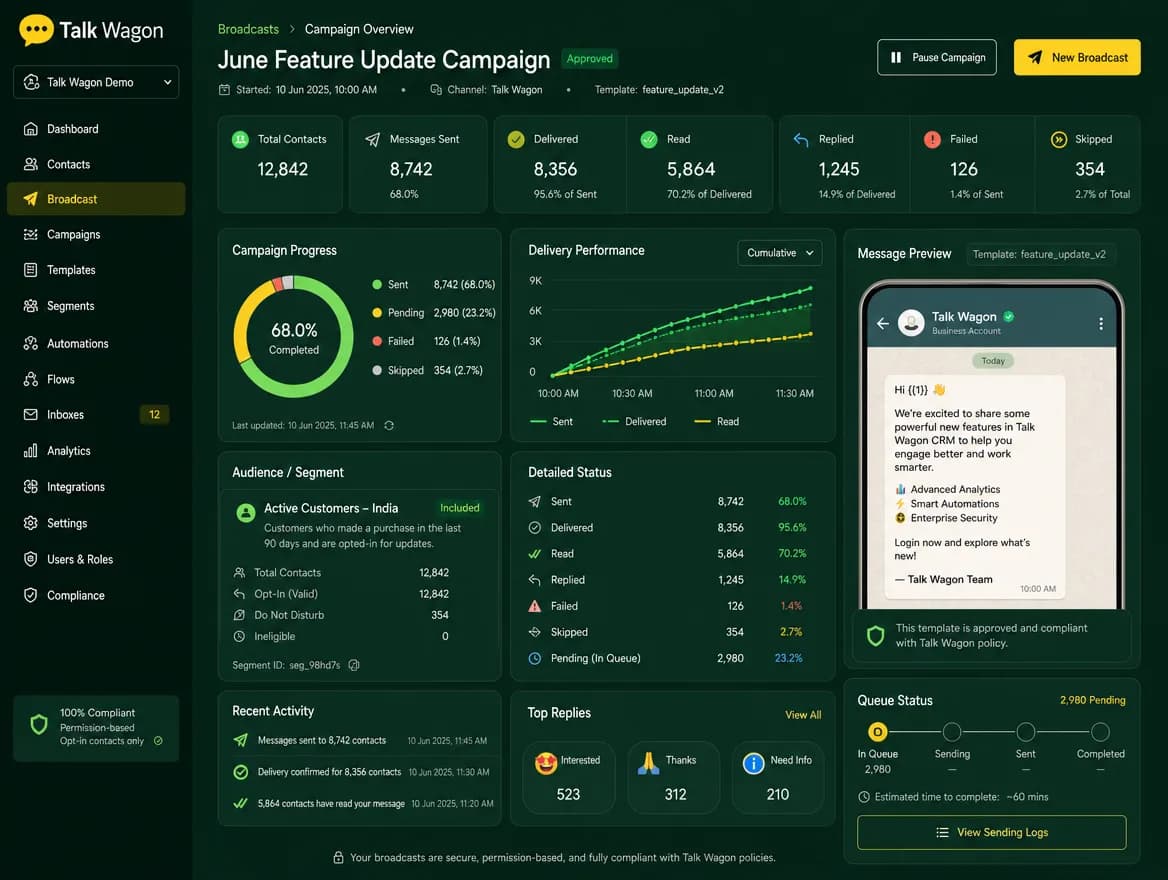
Task: Click the Do Not Disturb row value 354
Action: tap(439, 615)
